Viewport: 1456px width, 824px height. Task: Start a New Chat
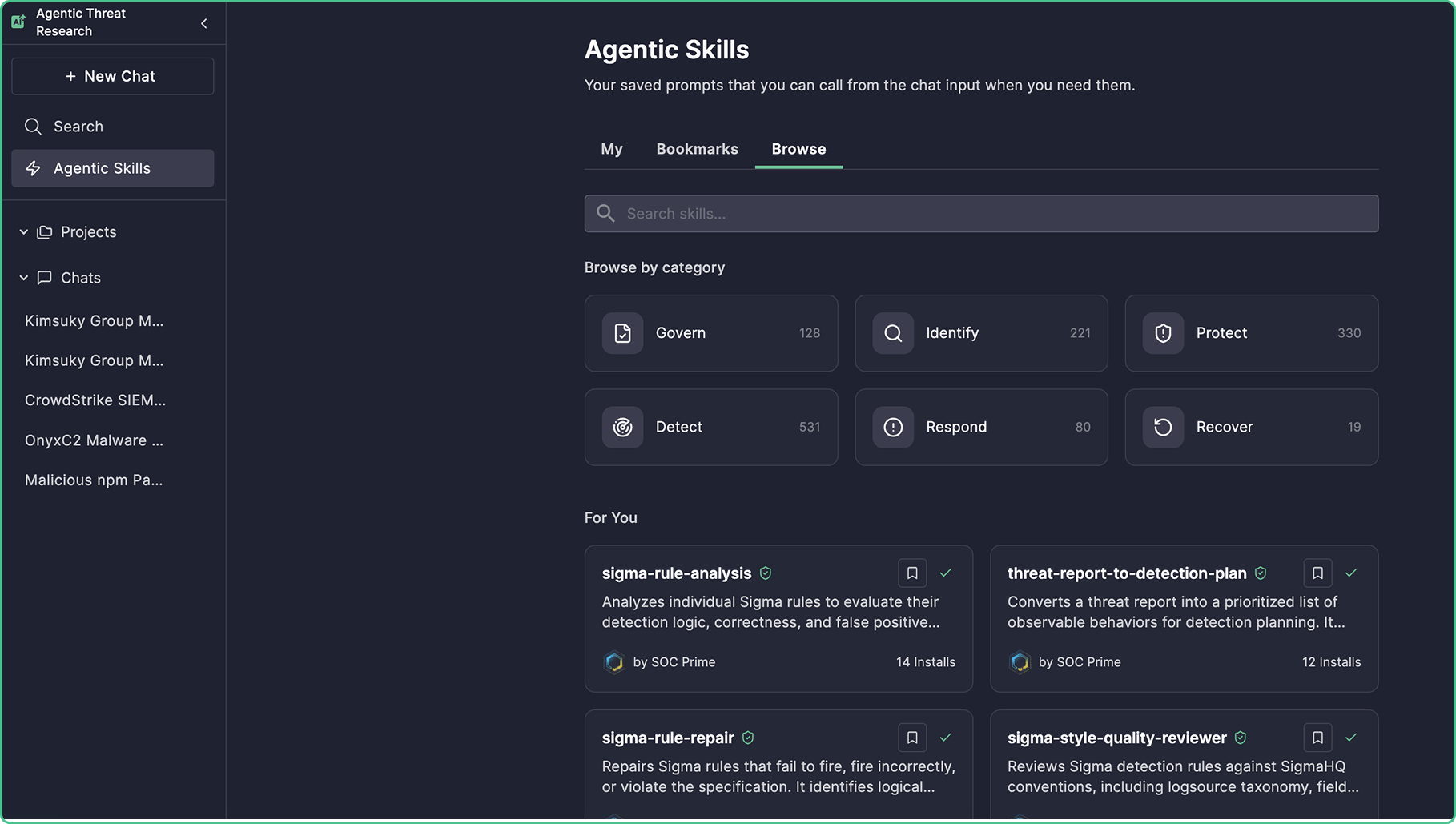(113, 76)
